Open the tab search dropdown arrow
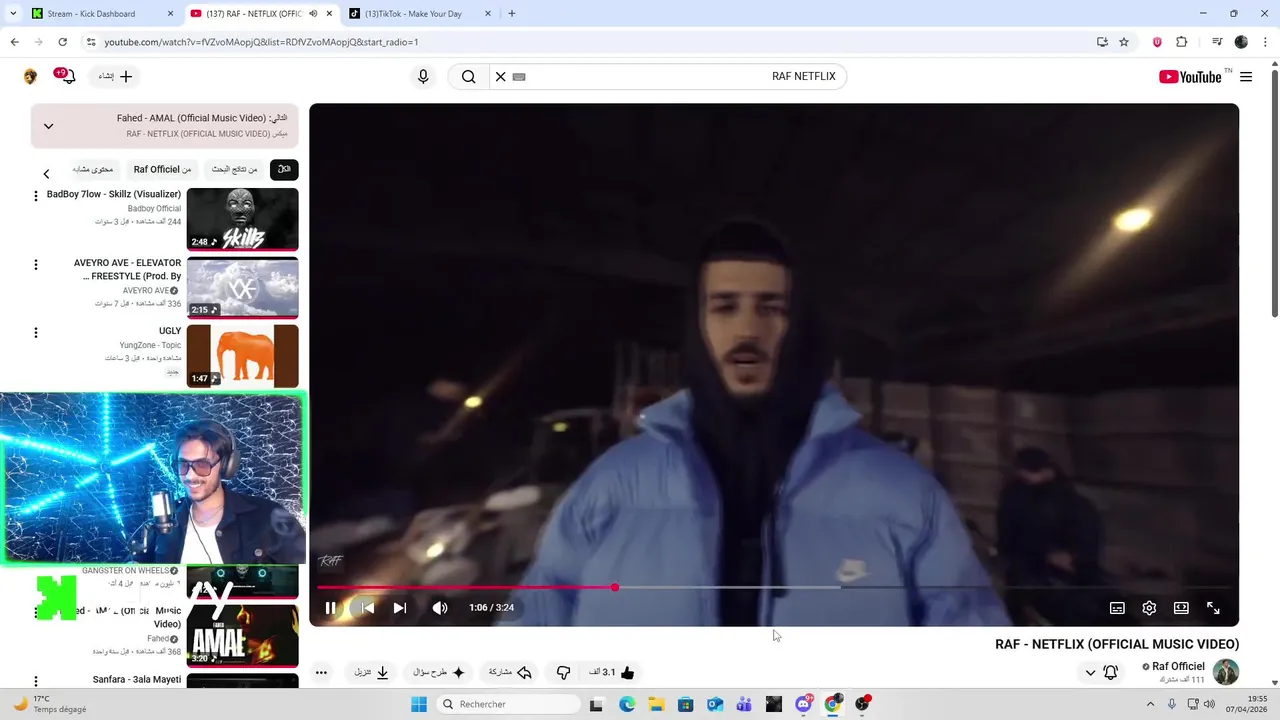The height and width of the screenshot is (720, 1280). click(13, 14)
